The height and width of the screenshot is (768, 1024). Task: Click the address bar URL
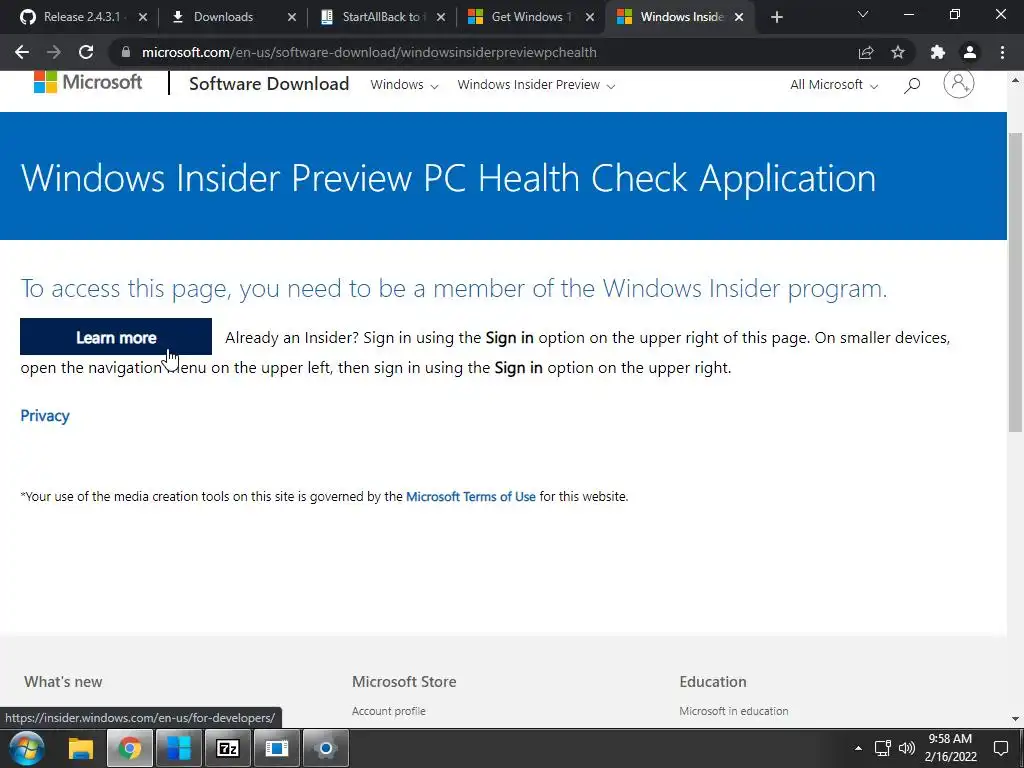tap(369, 52)
